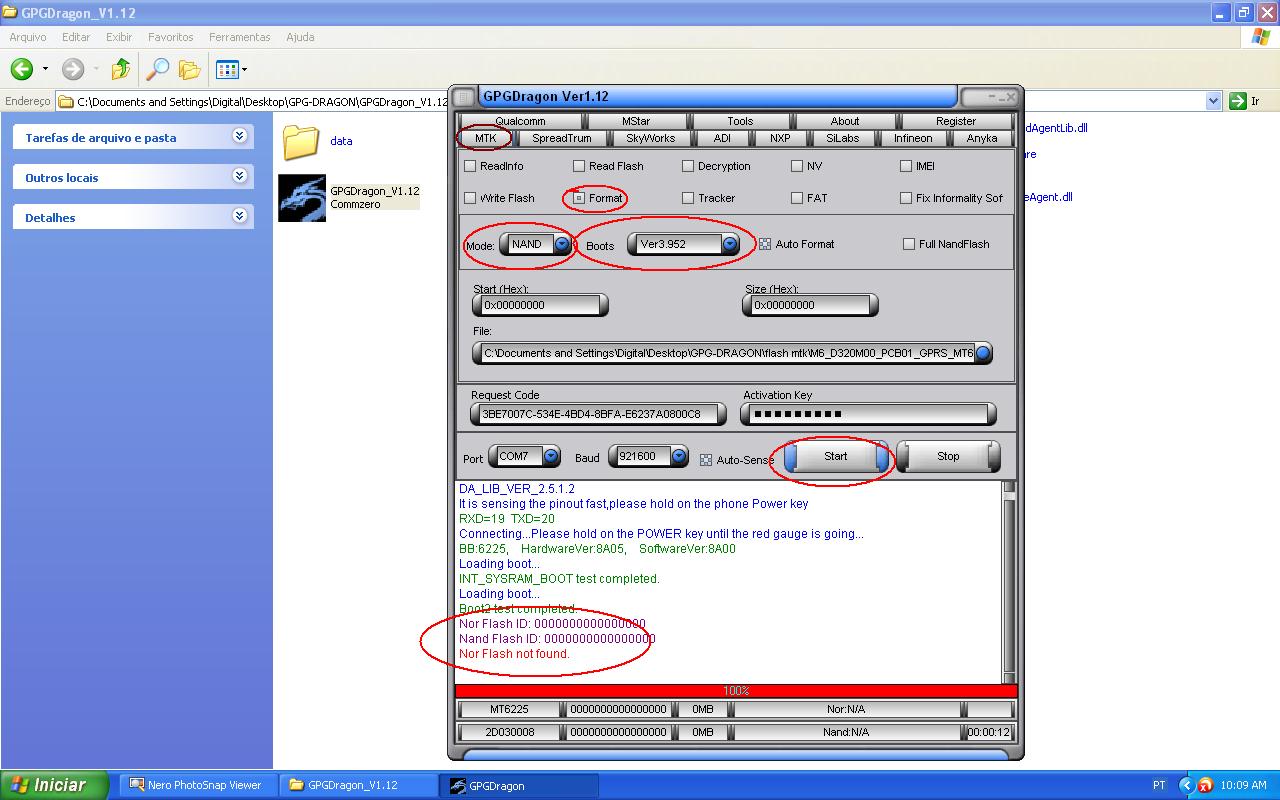Enable the IMEI checkbox

coord(906,166)
